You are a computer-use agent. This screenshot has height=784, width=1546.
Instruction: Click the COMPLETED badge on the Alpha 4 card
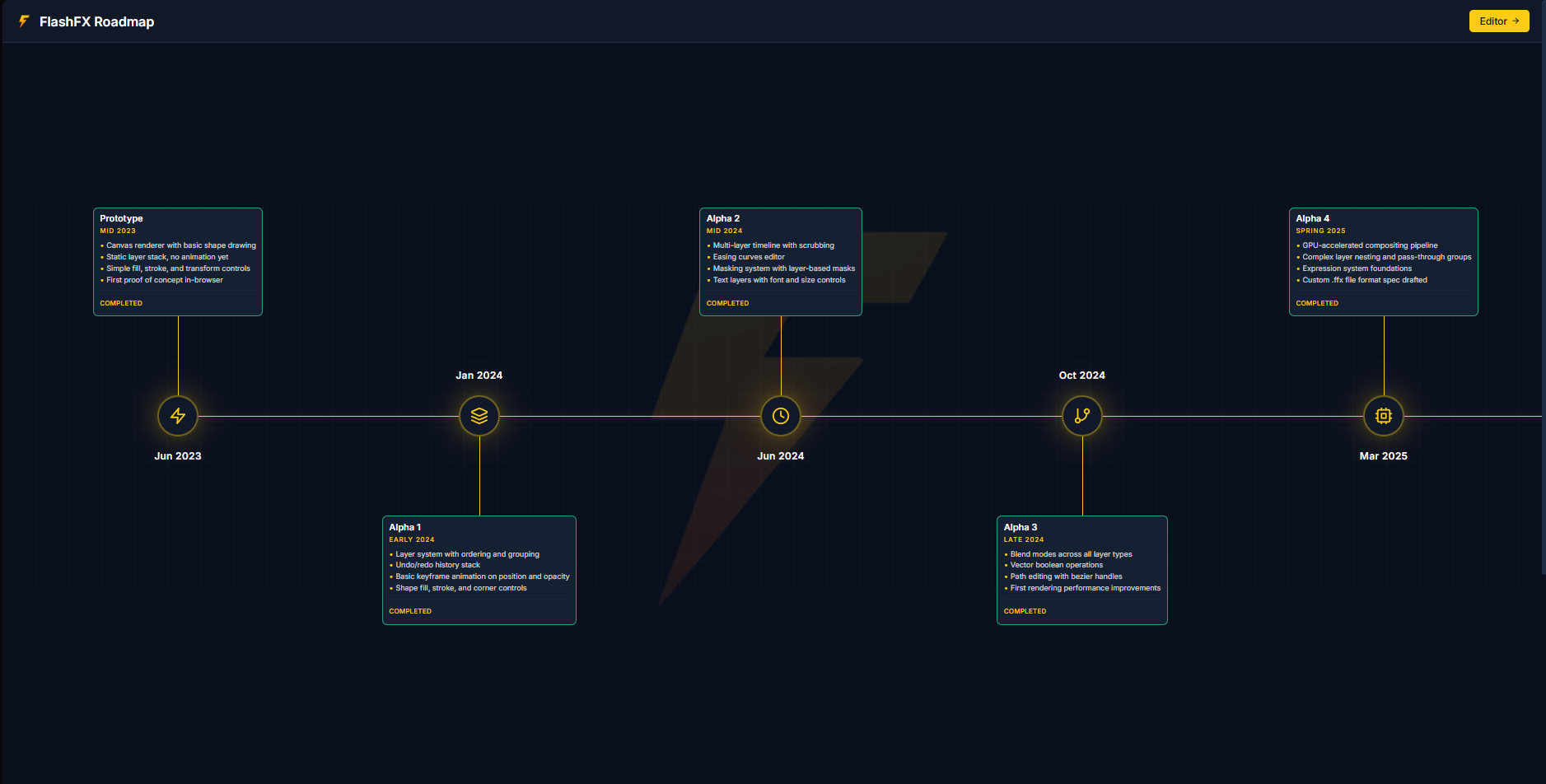tap(1317, 303)
